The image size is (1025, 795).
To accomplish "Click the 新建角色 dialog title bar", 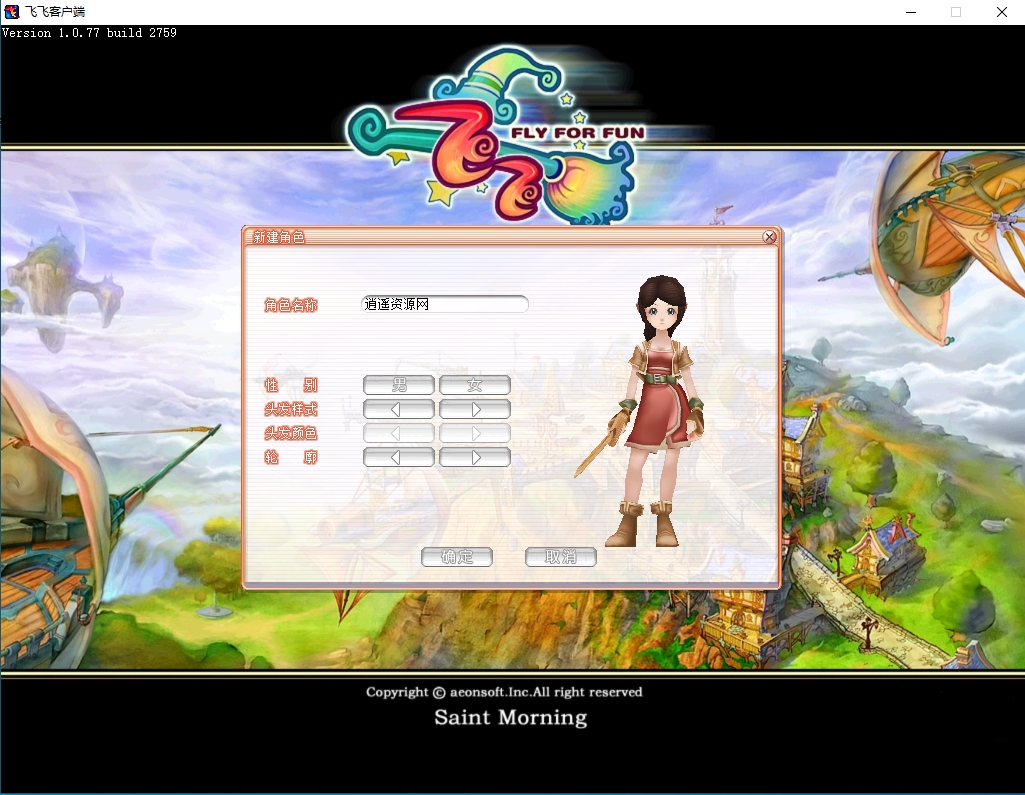I will point(500,237).
